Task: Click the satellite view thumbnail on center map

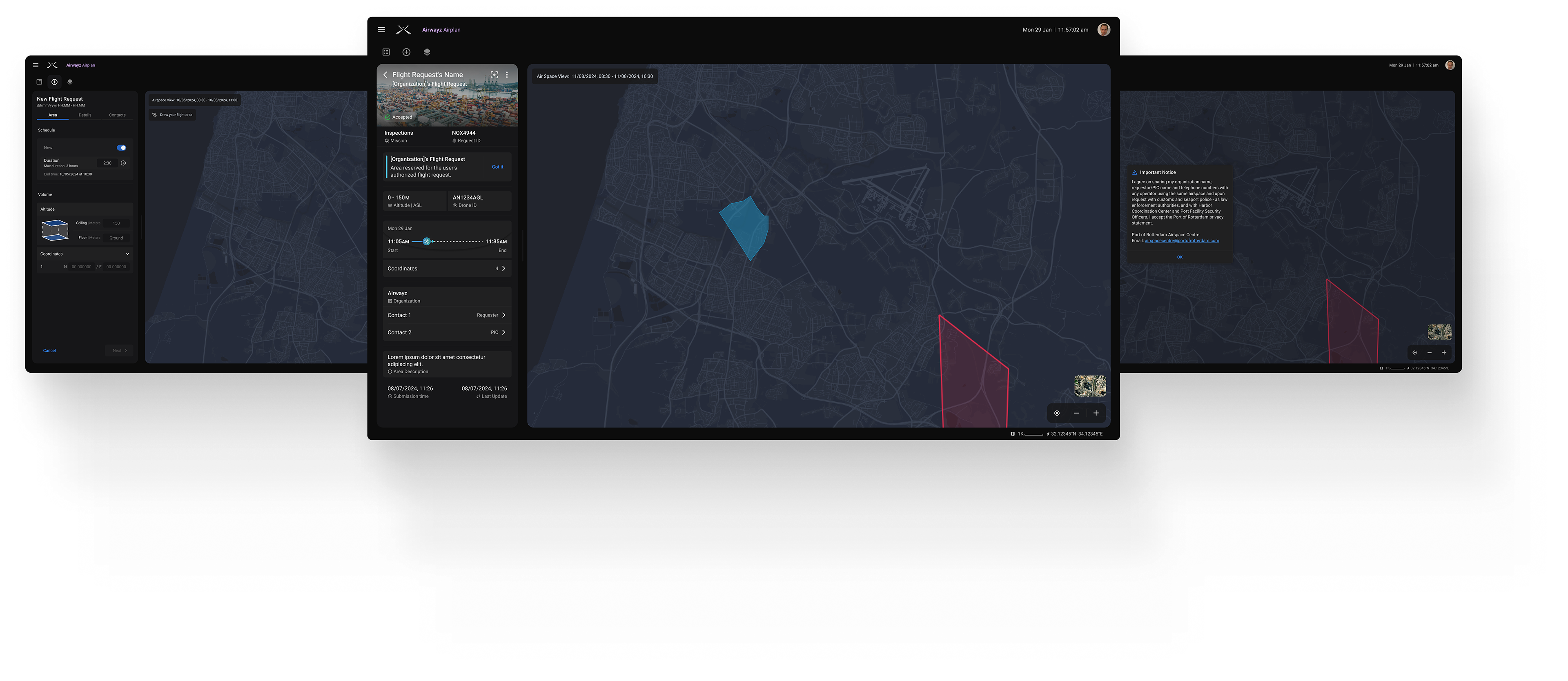Action: 1089,386
